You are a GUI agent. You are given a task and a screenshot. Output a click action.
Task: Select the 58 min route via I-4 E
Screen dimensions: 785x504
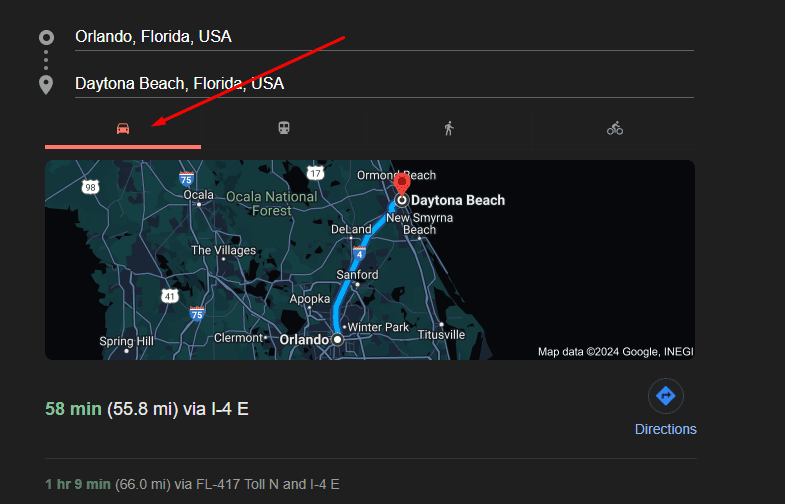147,408
